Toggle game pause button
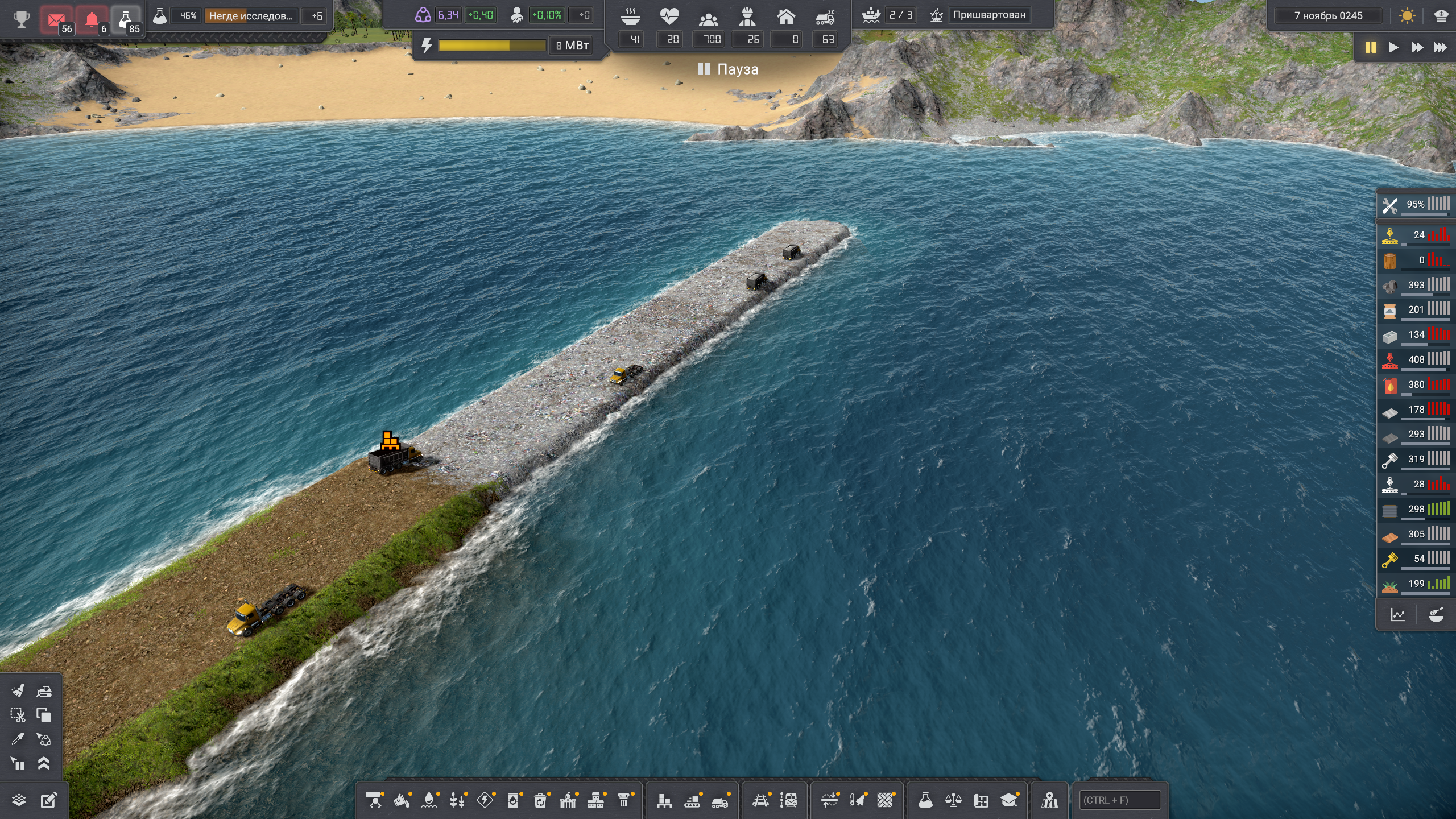The image size is (1456, 819). [1370, 47]
